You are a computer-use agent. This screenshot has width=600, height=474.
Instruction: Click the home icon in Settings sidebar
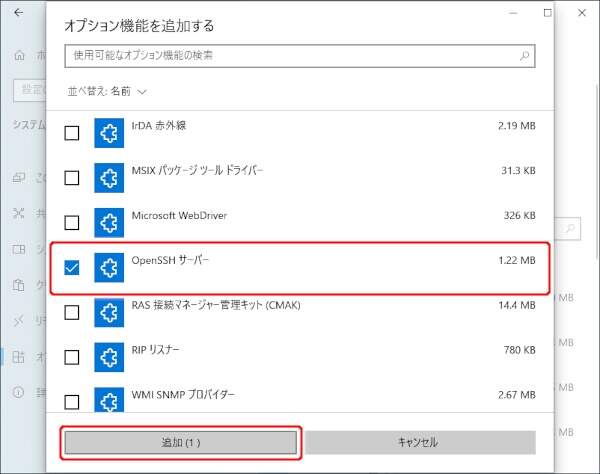click(19, 56)
